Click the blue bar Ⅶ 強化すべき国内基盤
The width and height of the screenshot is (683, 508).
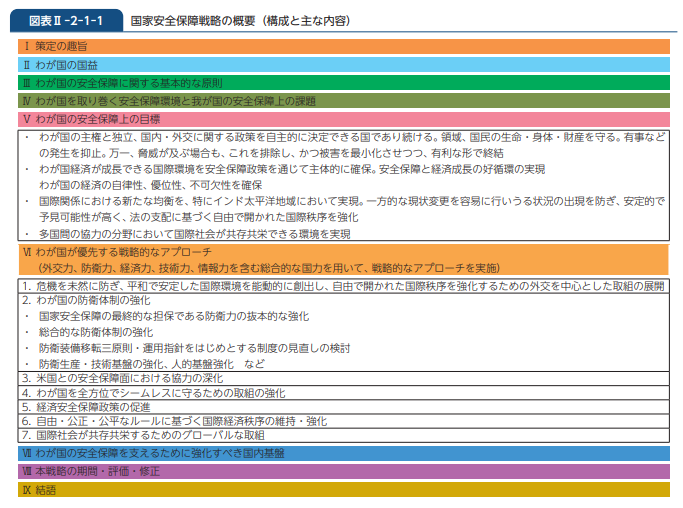pyautogui.click(x=343, y=454)
